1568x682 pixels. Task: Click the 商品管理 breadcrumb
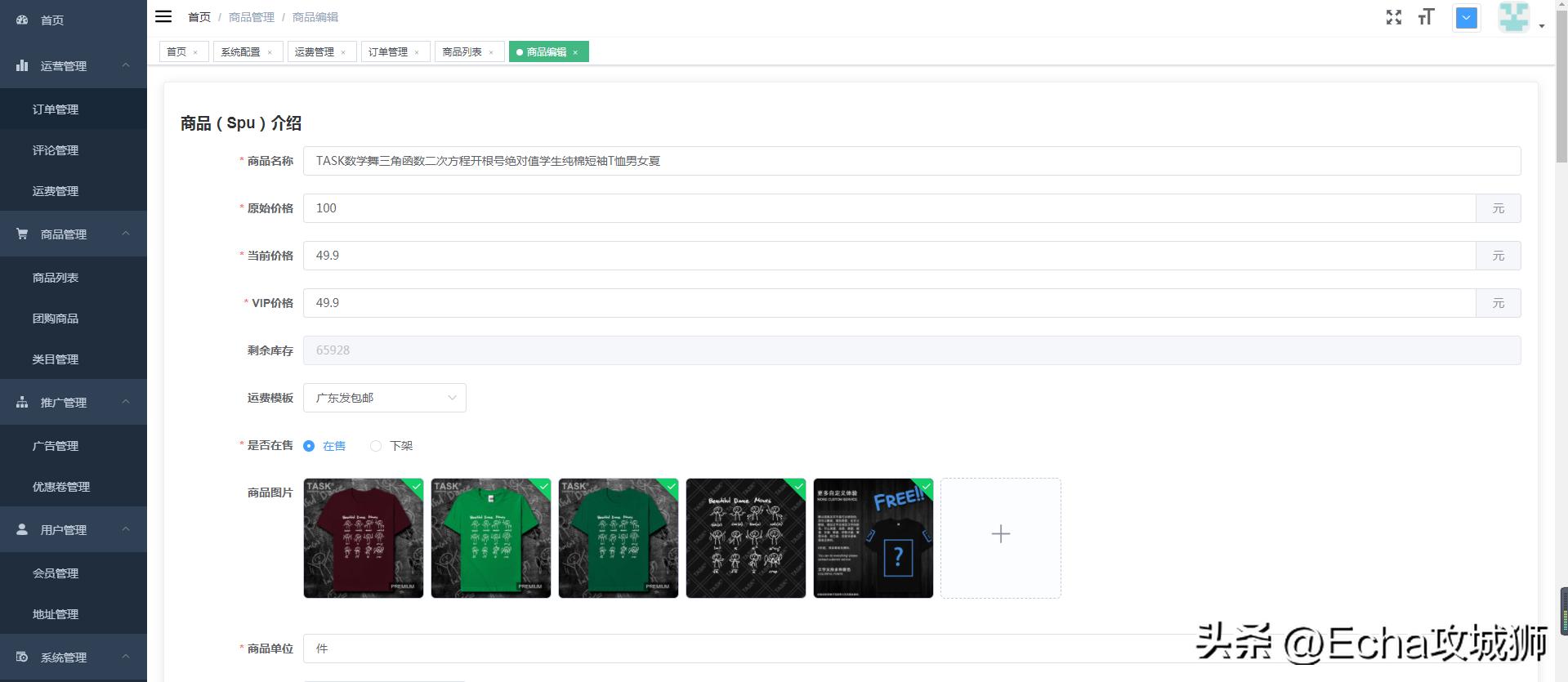[x=252, y=17]
